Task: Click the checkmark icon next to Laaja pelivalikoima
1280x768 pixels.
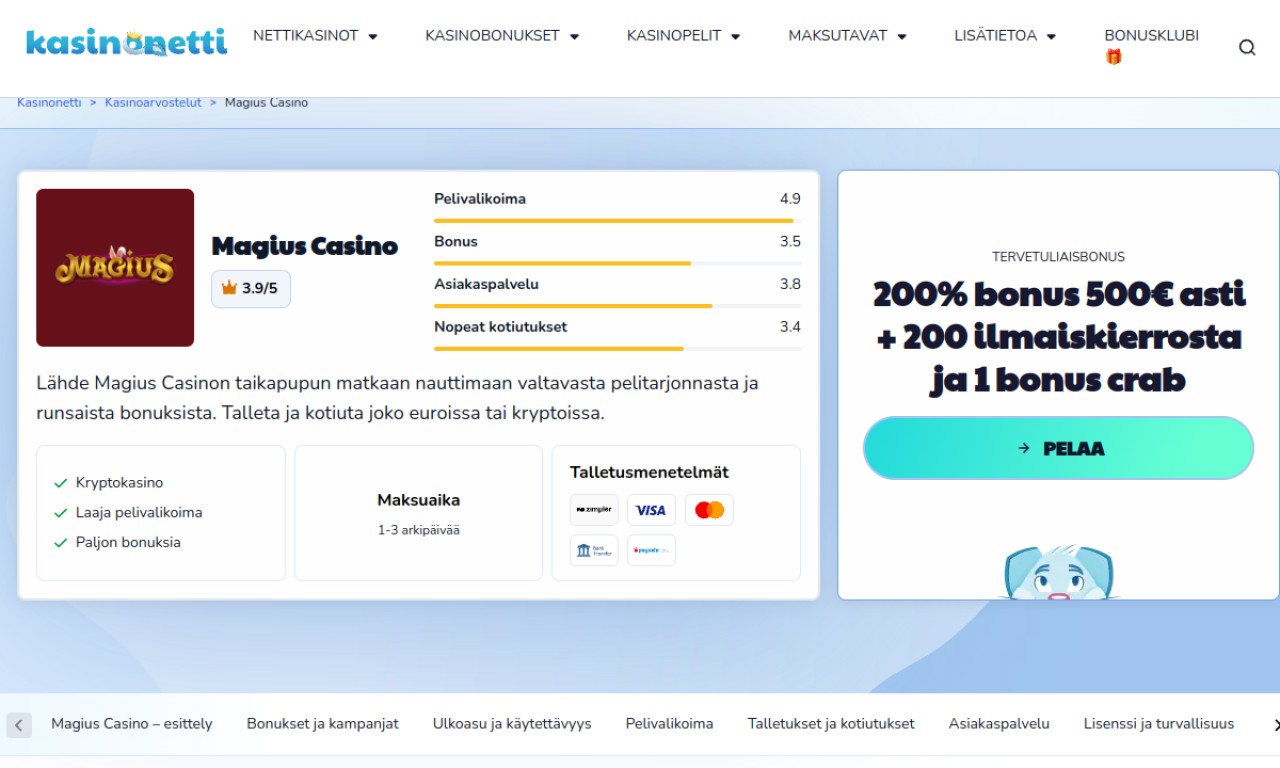Action: (x=61, y=513)
